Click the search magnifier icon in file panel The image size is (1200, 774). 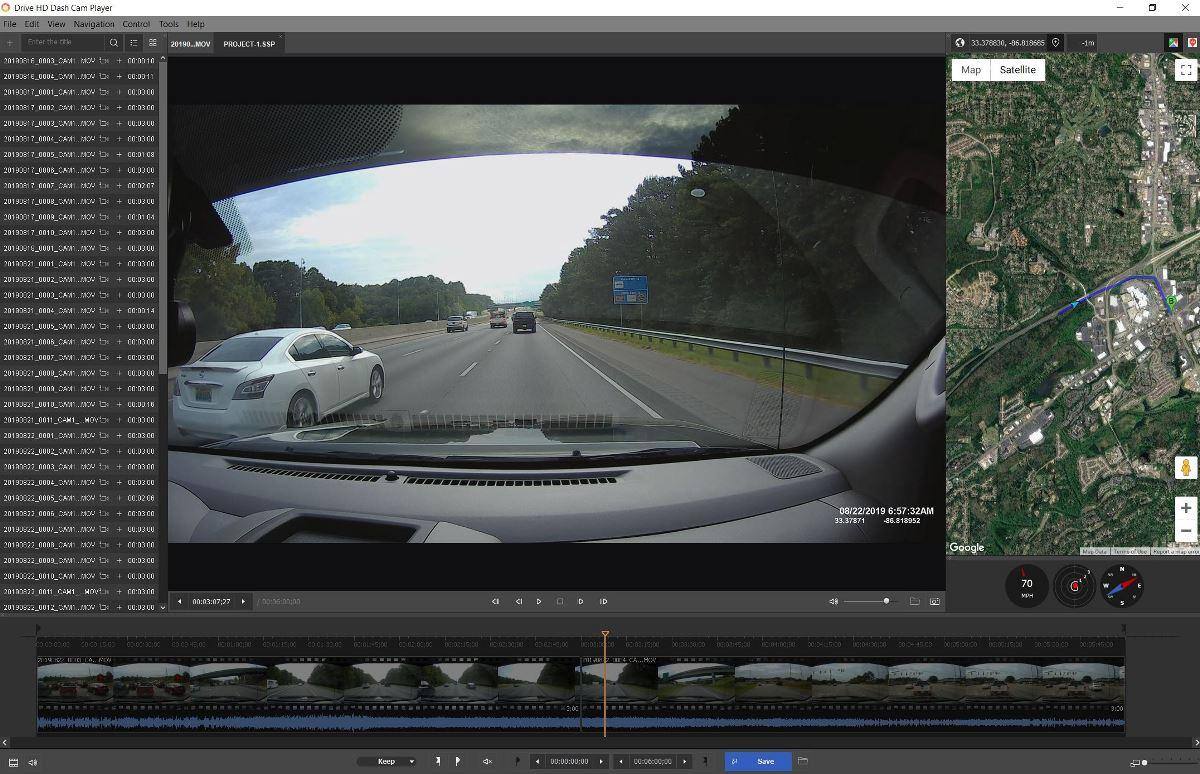[x=114, y=43]
